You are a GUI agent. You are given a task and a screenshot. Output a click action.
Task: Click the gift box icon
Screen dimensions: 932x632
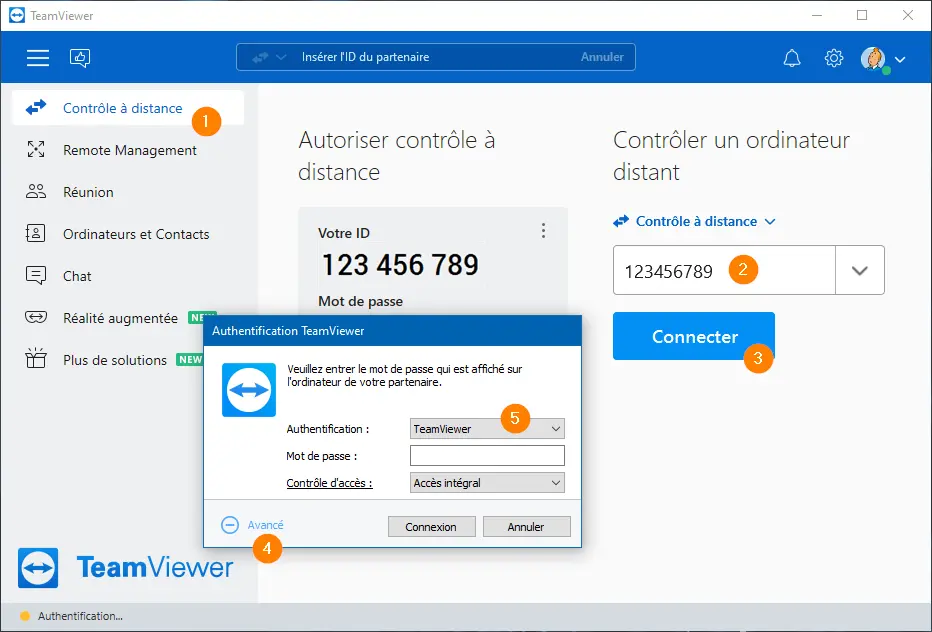(x=36, y=358)
